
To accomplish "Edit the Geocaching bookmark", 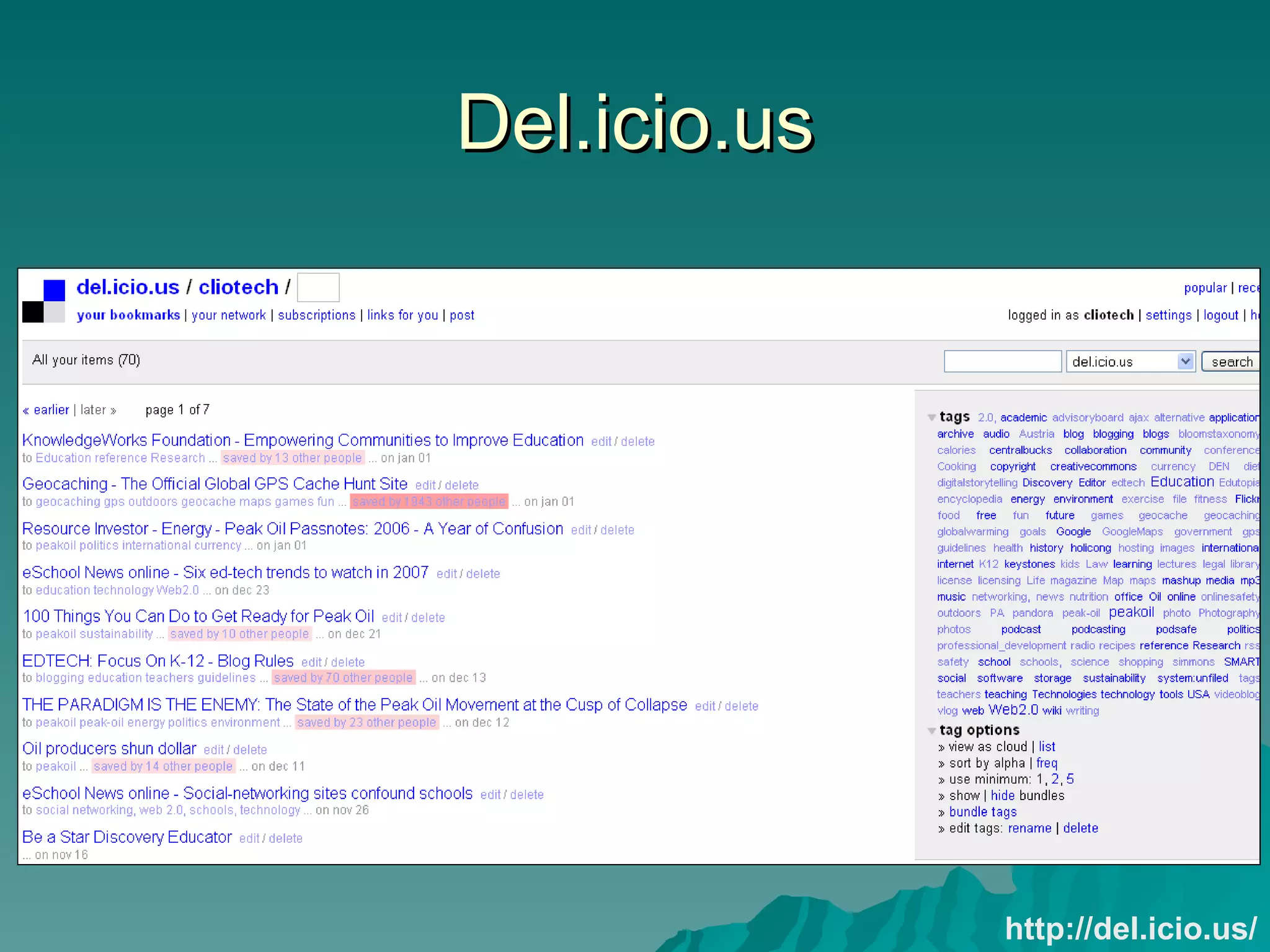I will coord(425,485).
